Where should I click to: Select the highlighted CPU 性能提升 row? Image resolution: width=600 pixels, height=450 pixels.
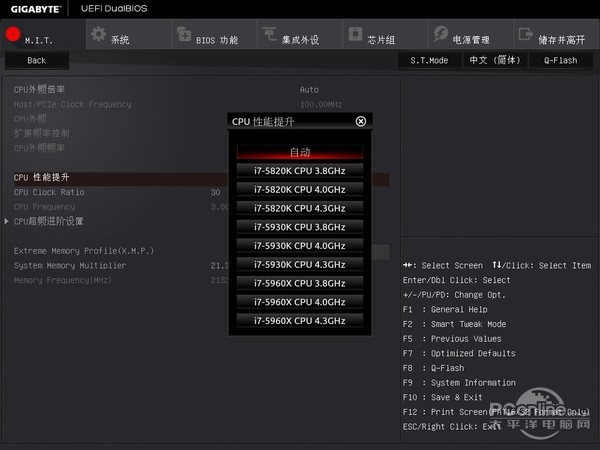[x=120, y=178]
